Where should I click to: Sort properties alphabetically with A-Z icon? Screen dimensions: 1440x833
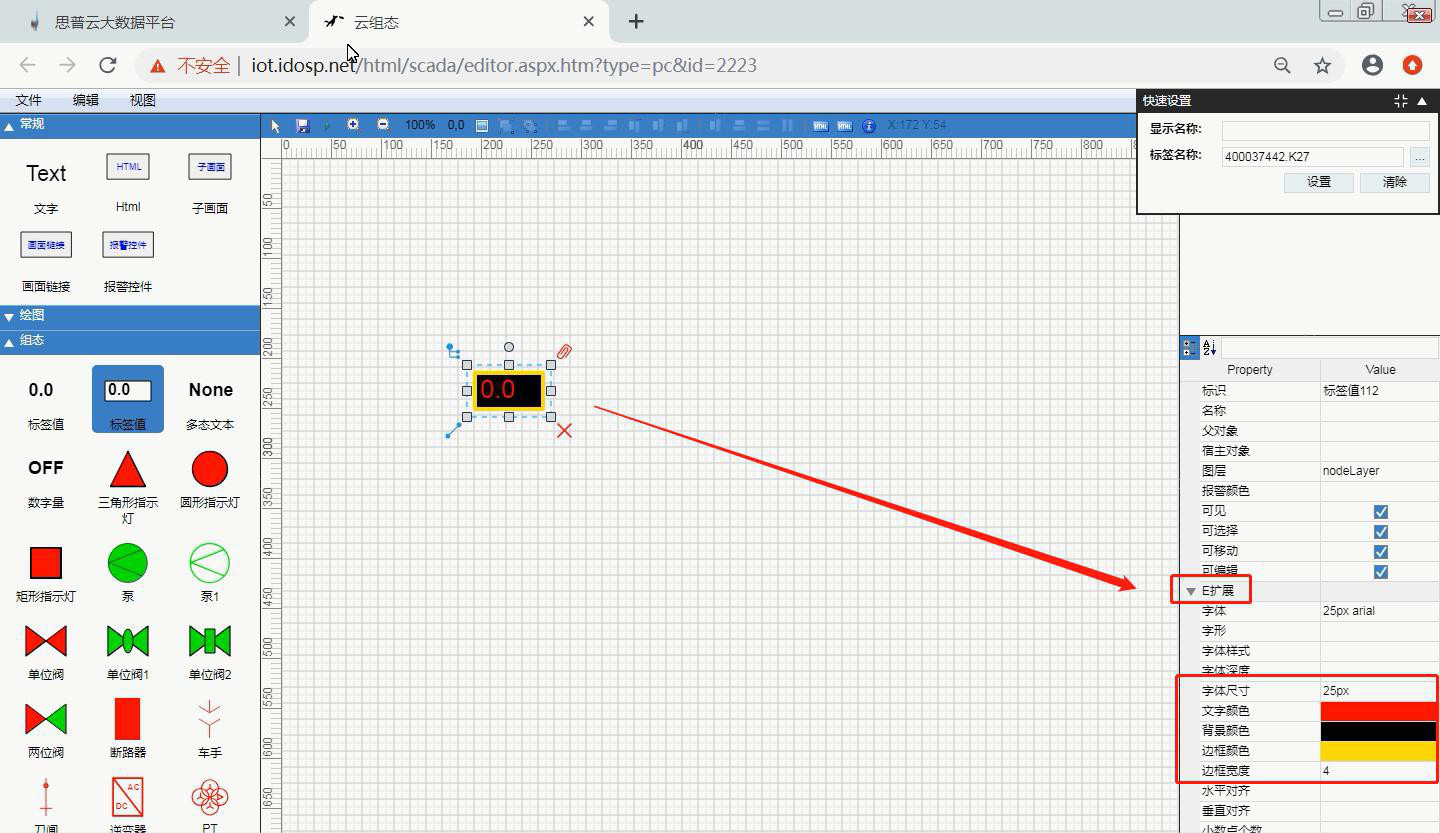pos(1209,347)
